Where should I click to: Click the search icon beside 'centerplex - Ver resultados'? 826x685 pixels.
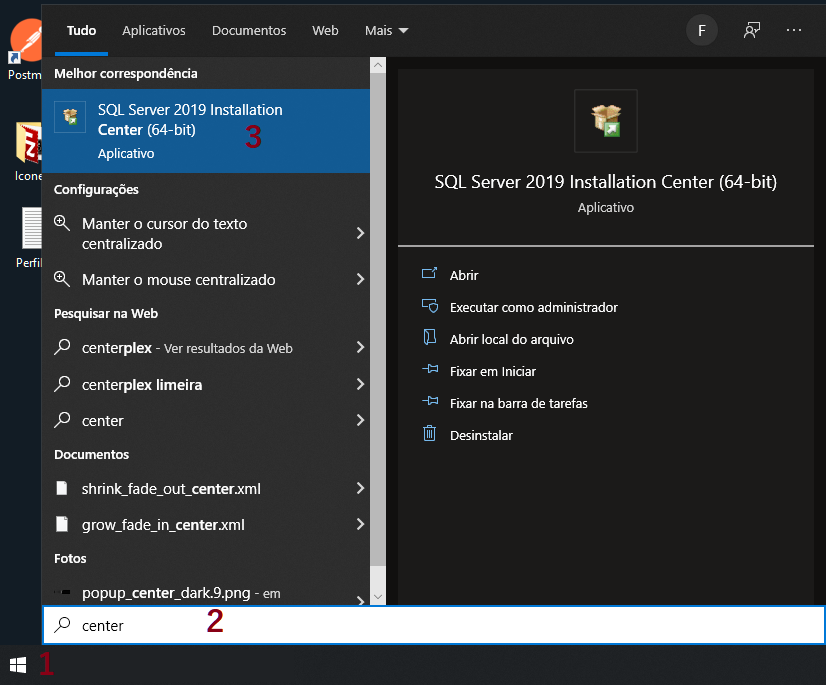62,347
